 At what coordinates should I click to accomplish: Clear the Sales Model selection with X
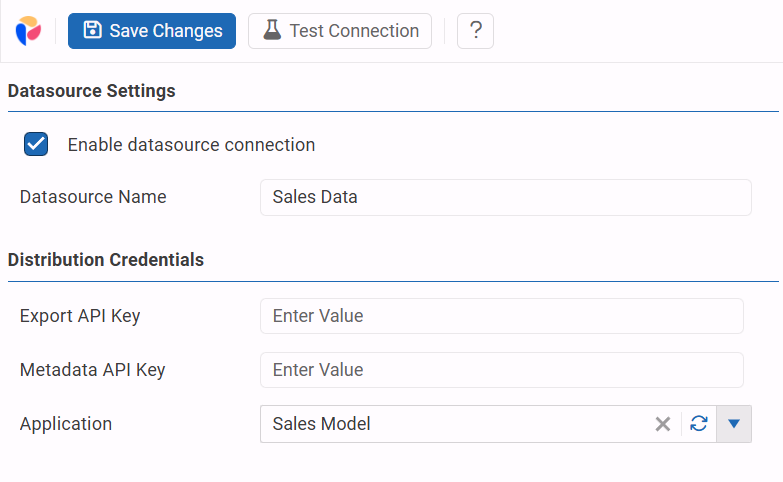click(x=662, y=424)
